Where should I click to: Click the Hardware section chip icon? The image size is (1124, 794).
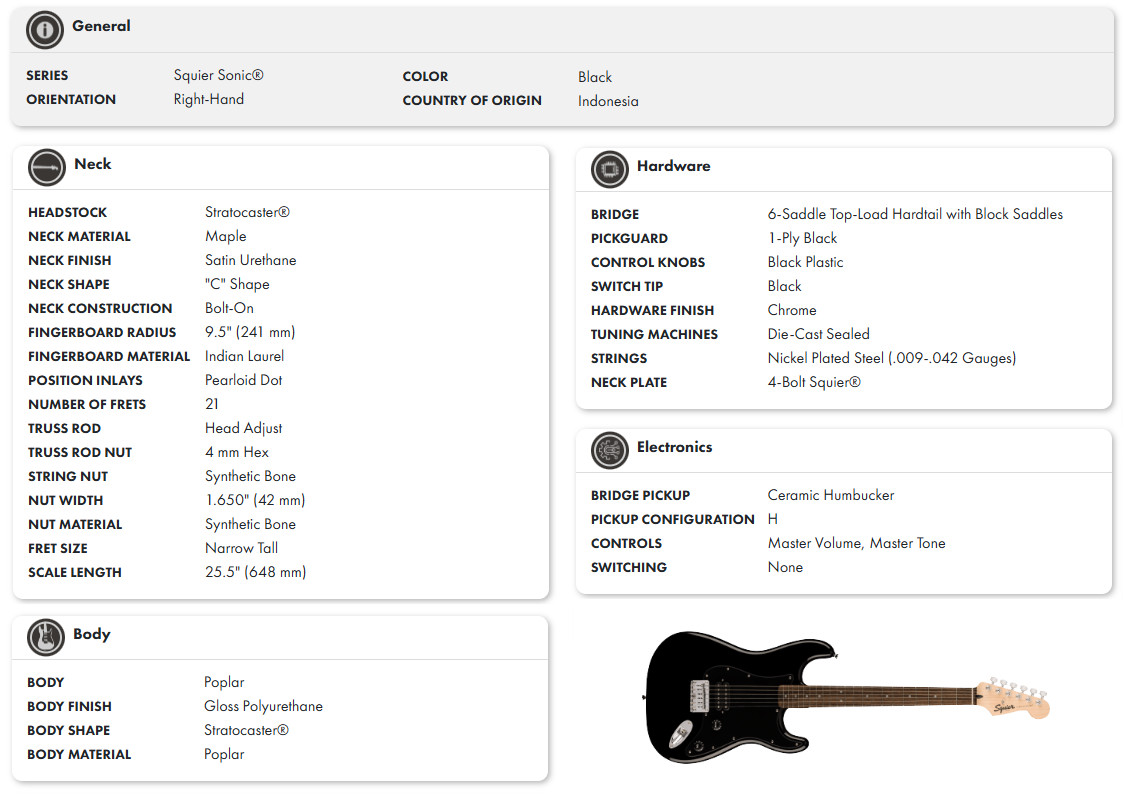[x=609, y=170]
